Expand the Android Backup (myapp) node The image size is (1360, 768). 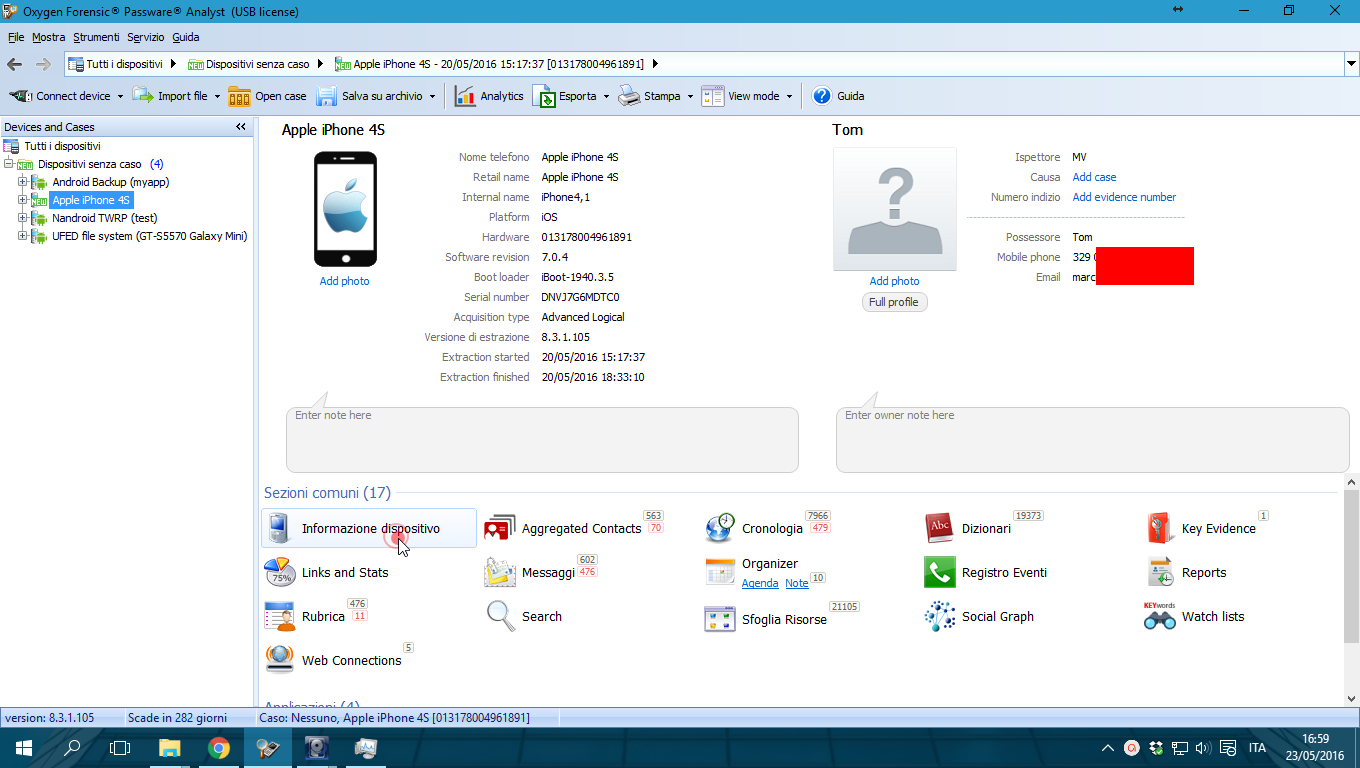(23, 182)
